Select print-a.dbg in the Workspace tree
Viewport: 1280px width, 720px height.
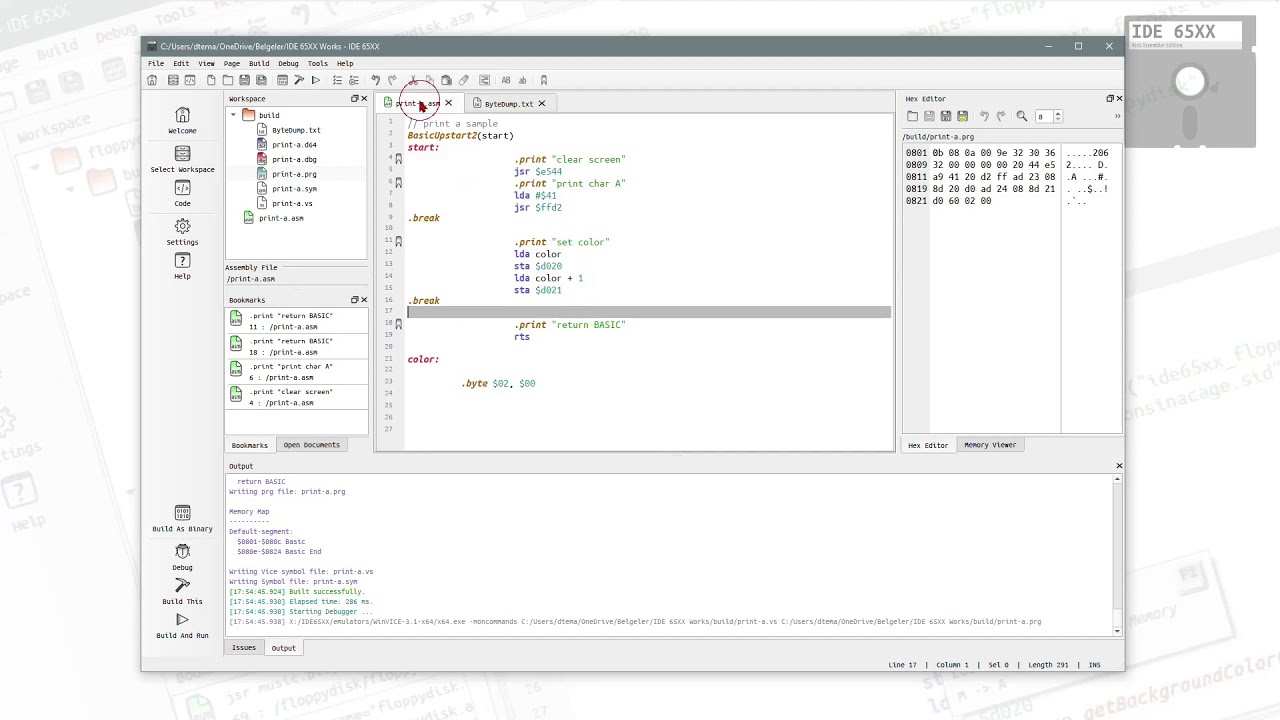[294, 159]
